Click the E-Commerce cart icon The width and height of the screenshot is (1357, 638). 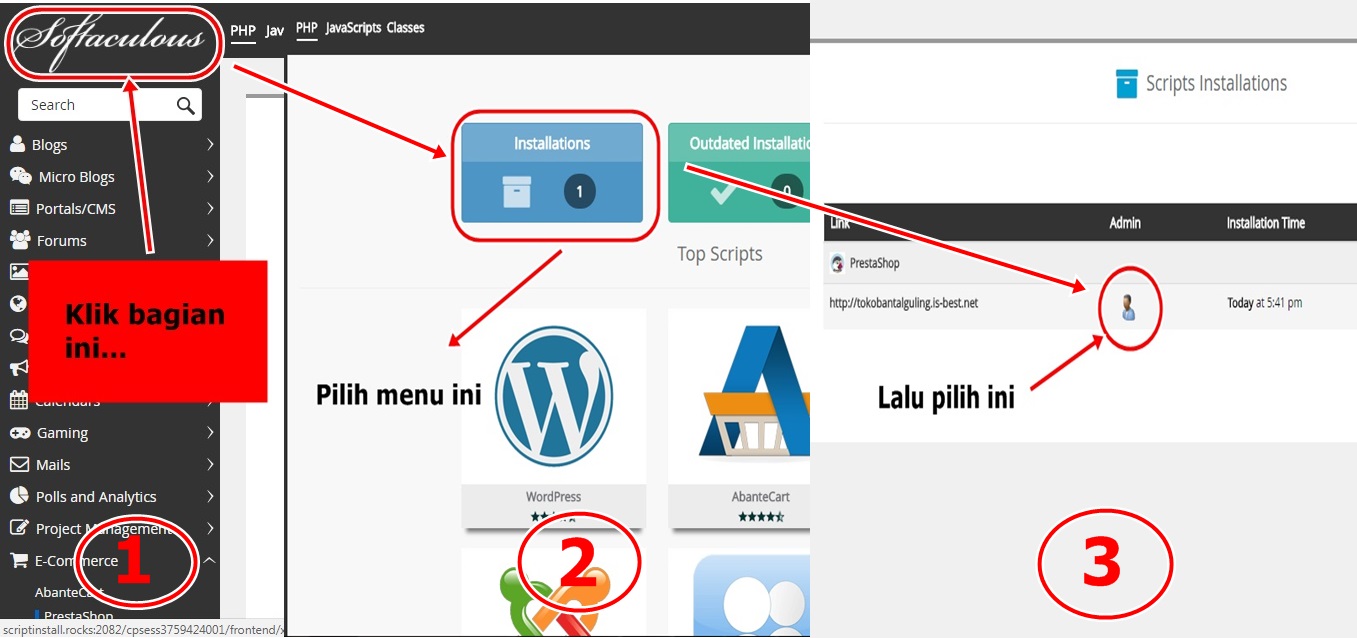[19, 560]
